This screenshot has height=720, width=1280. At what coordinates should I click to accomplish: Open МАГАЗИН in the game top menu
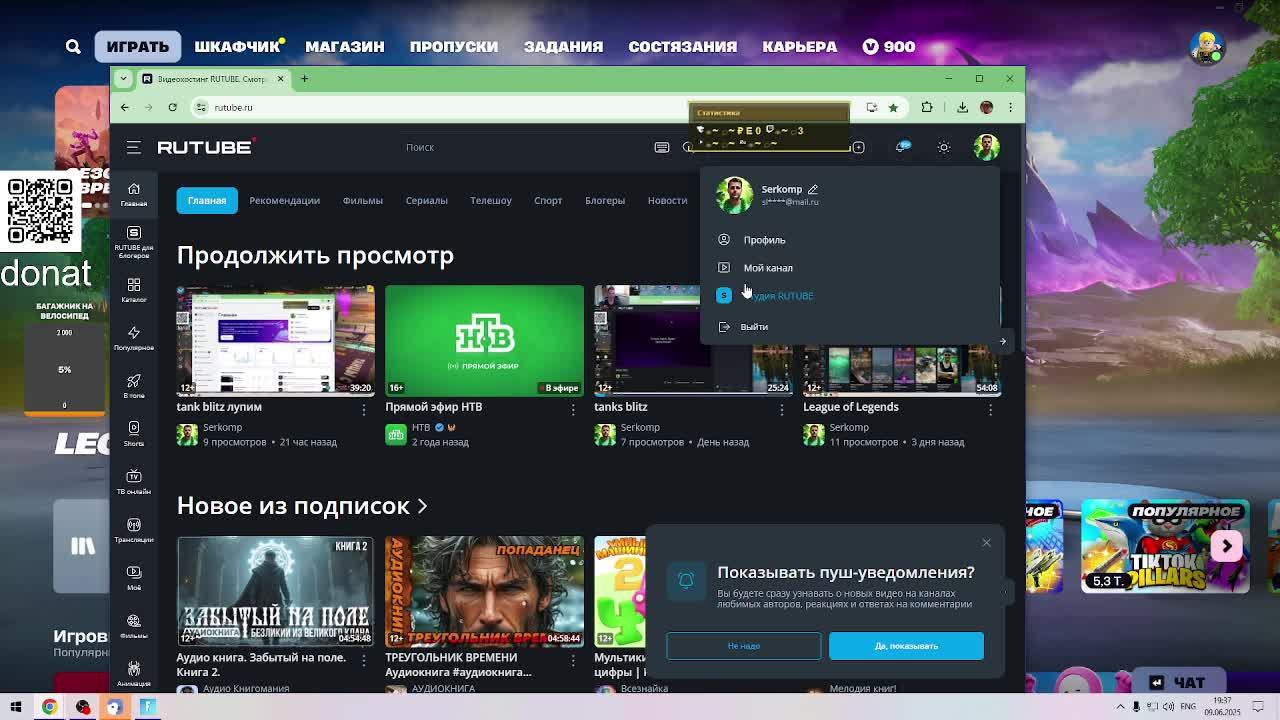click(x=345, y=47)
